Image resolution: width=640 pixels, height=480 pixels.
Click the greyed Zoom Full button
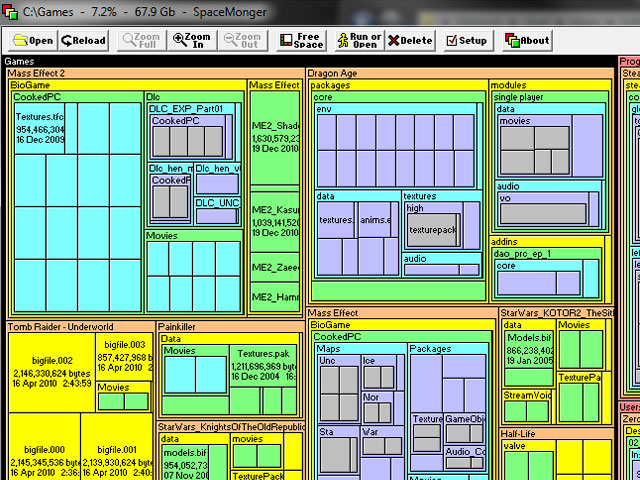(x=142, y=40)
